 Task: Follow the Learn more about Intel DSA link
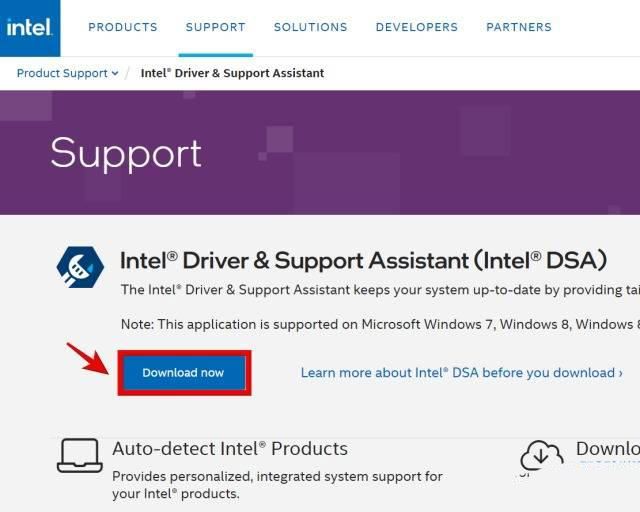click(461, 373)
